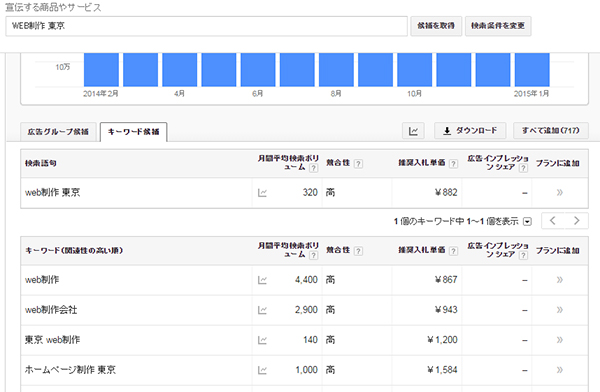Click the 検索条件を変更 button
600x392 pixels.
498,26
